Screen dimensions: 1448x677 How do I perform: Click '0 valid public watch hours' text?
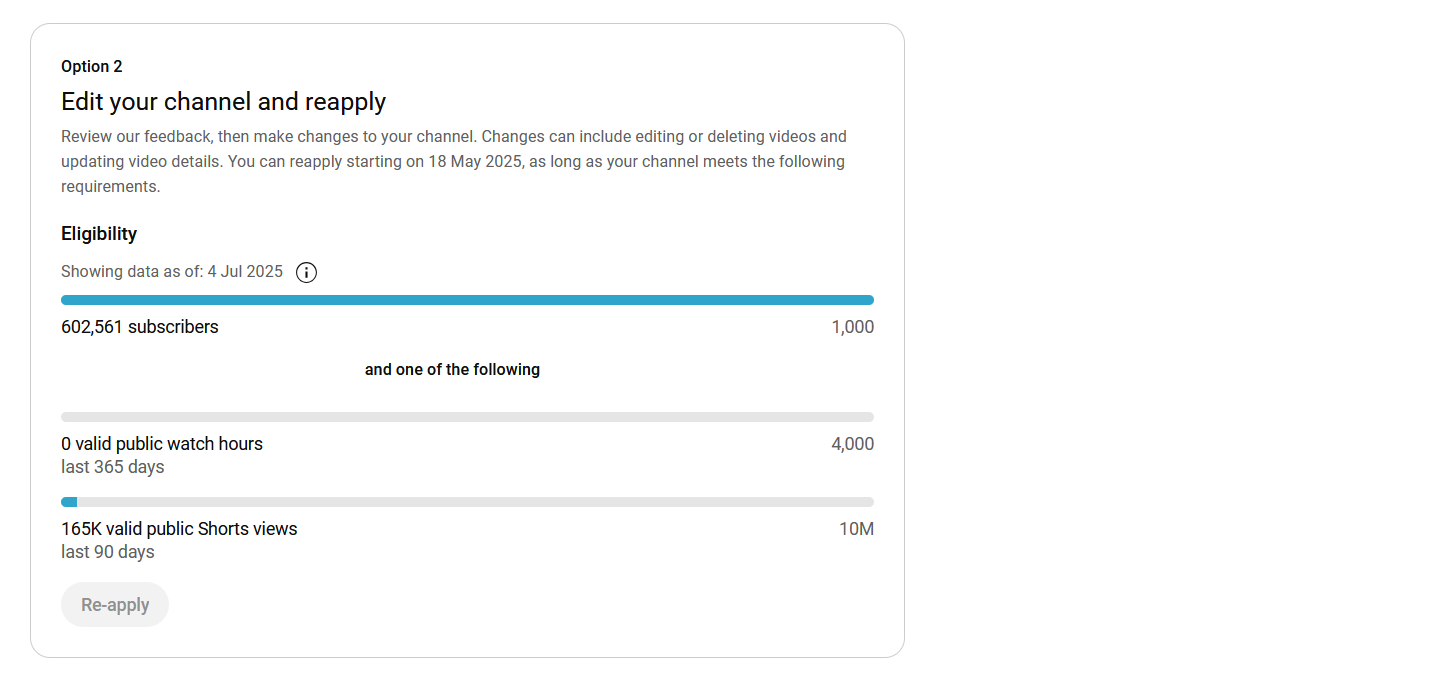[x=162, y=444]
